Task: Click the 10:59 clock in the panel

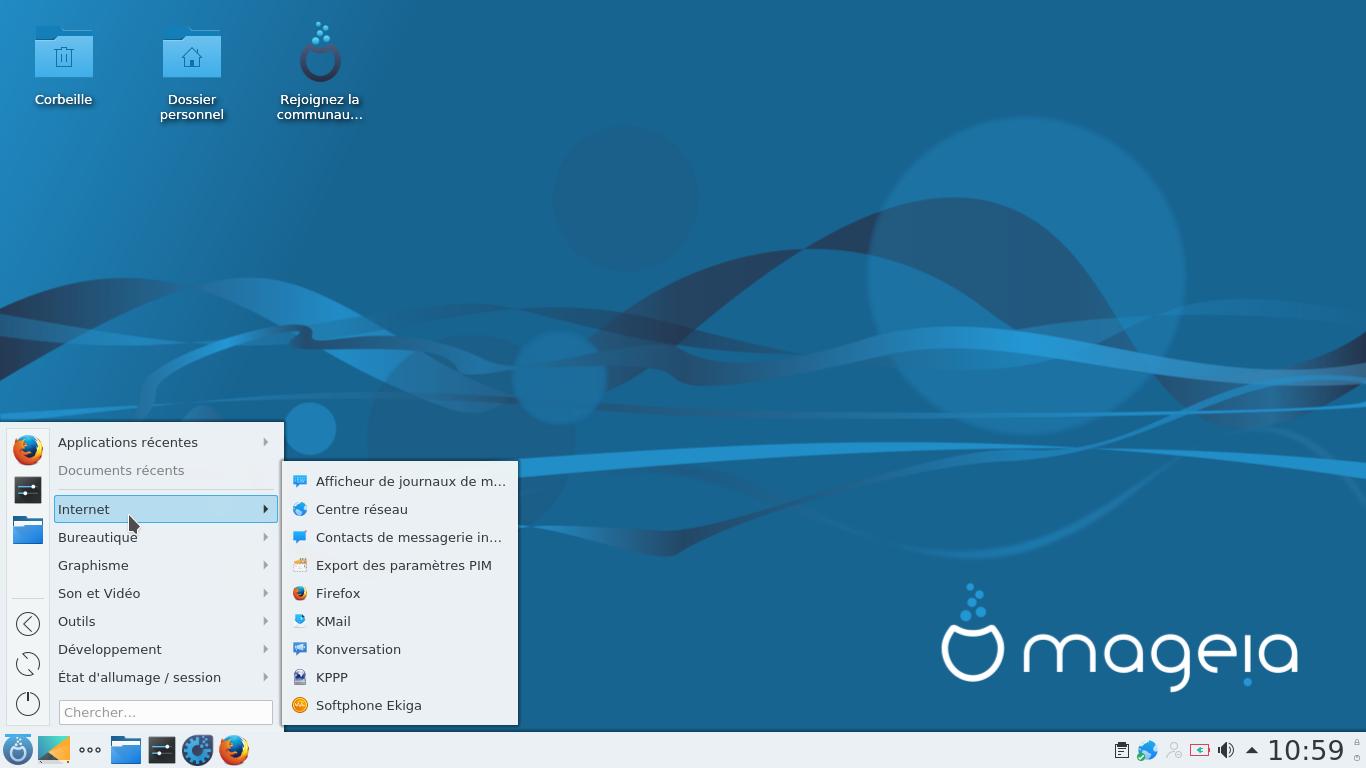Action: coord(1306,750)
